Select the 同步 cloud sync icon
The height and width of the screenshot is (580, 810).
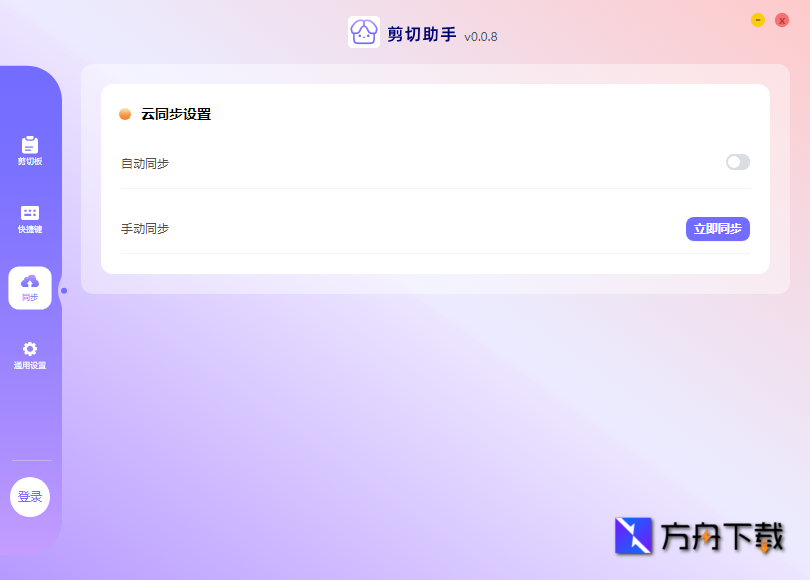[30, 285]
